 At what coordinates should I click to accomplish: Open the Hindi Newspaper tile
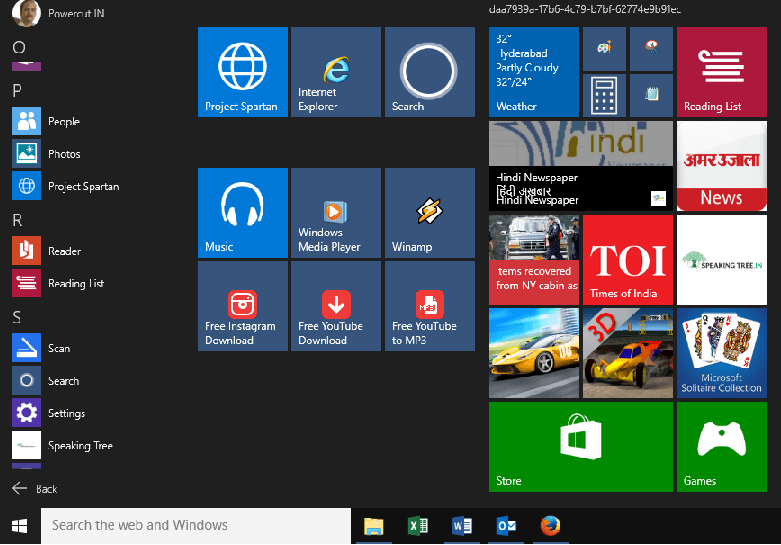(581, 166)
